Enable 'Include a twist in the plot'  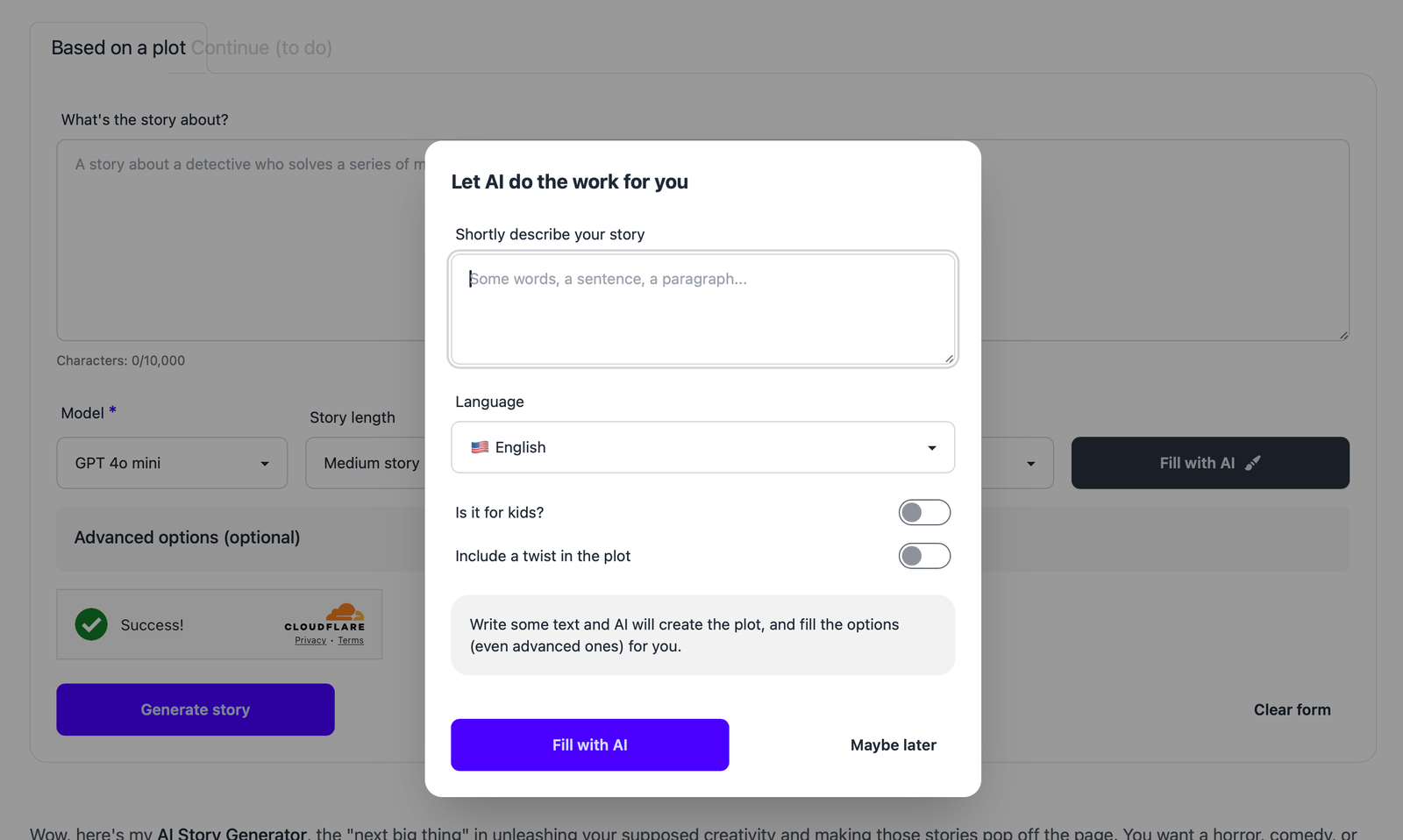click(924, 556)
